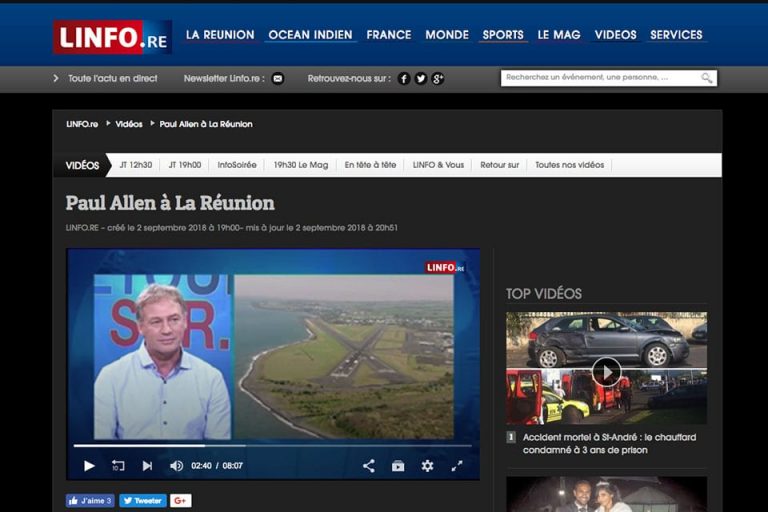768x512 pixels.
Task: Click the briefcase icon in the player controls
Action: click(x=398, y=465)
